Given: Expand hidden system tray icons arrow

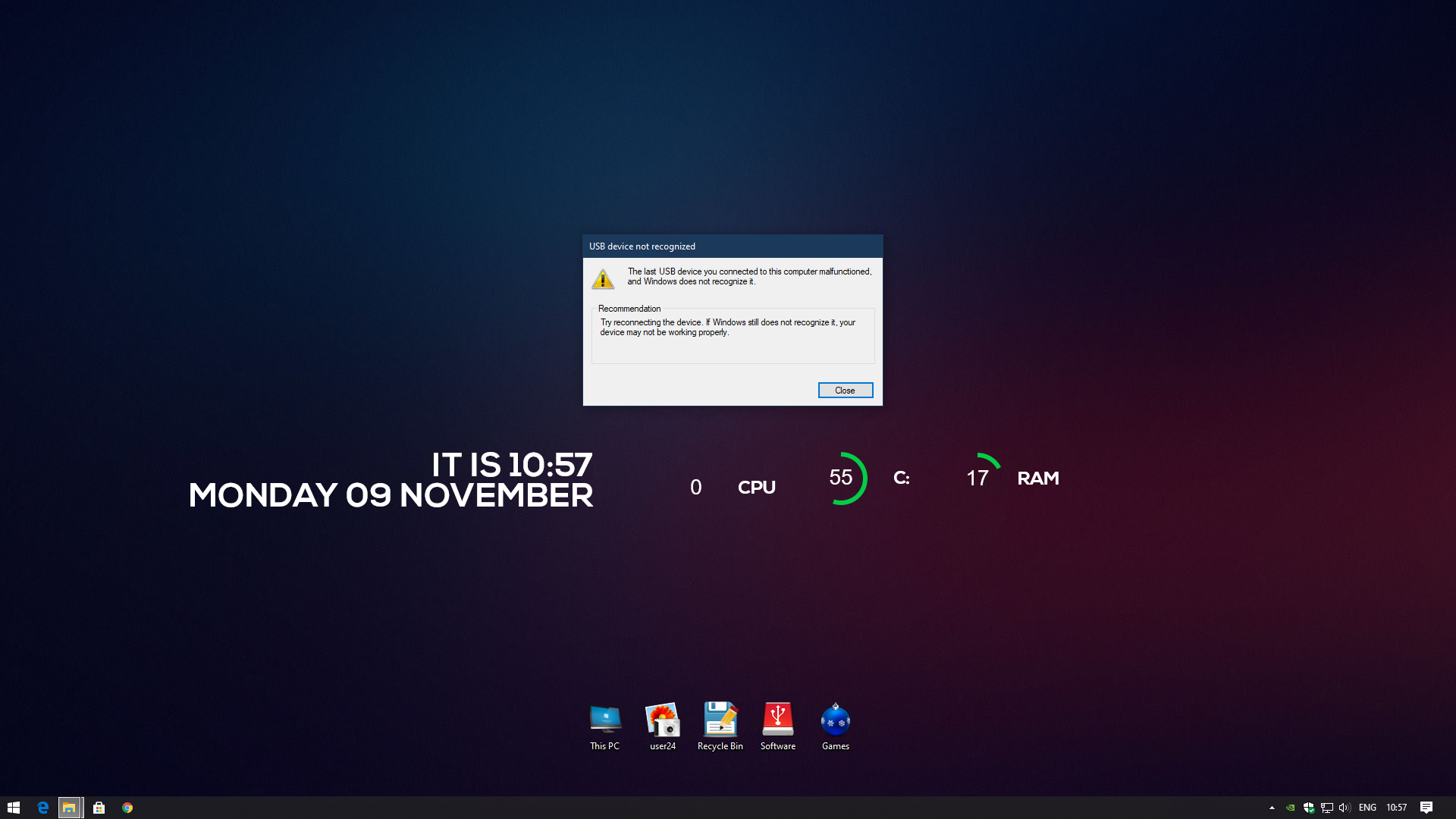Looking at the screenshot, I should tap(1272, 808).
